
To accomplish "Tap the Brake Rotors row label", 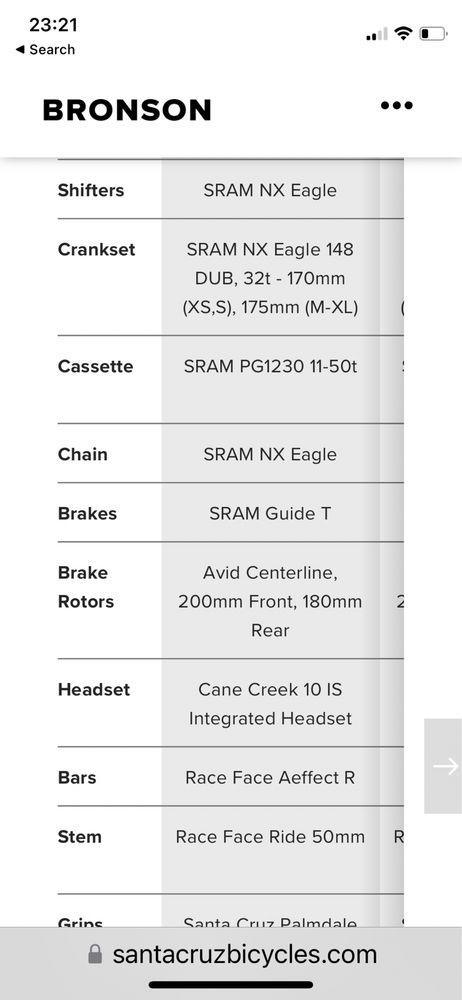I will point(86,587).
